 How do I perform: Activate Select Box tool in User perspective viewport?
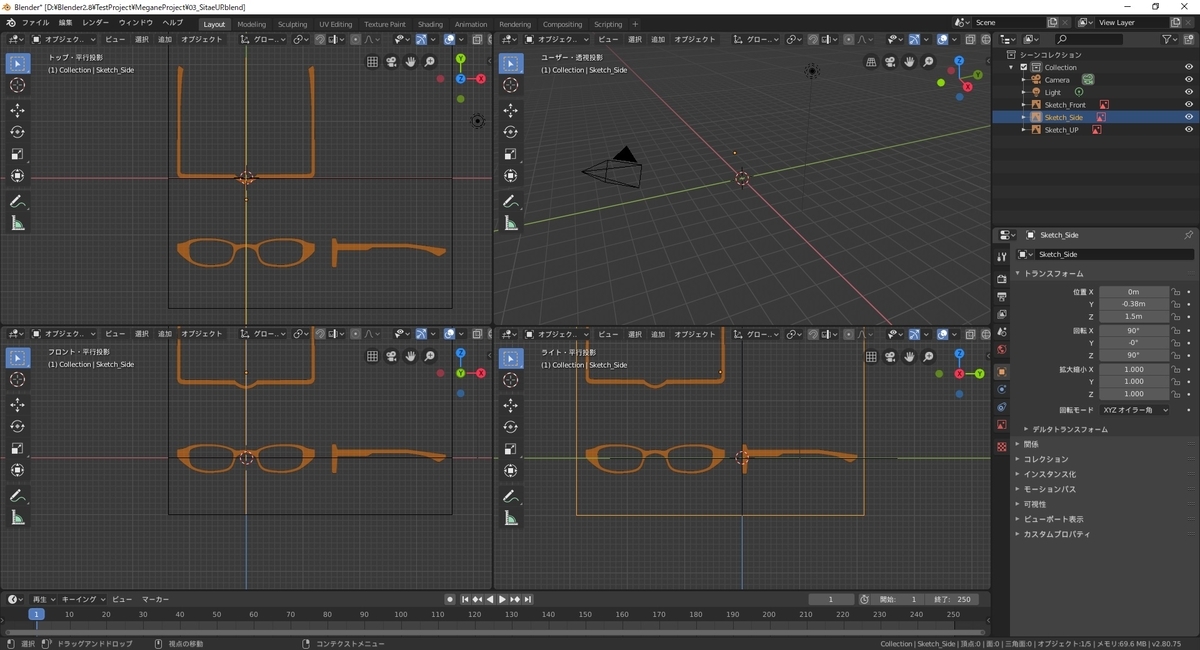511,63
